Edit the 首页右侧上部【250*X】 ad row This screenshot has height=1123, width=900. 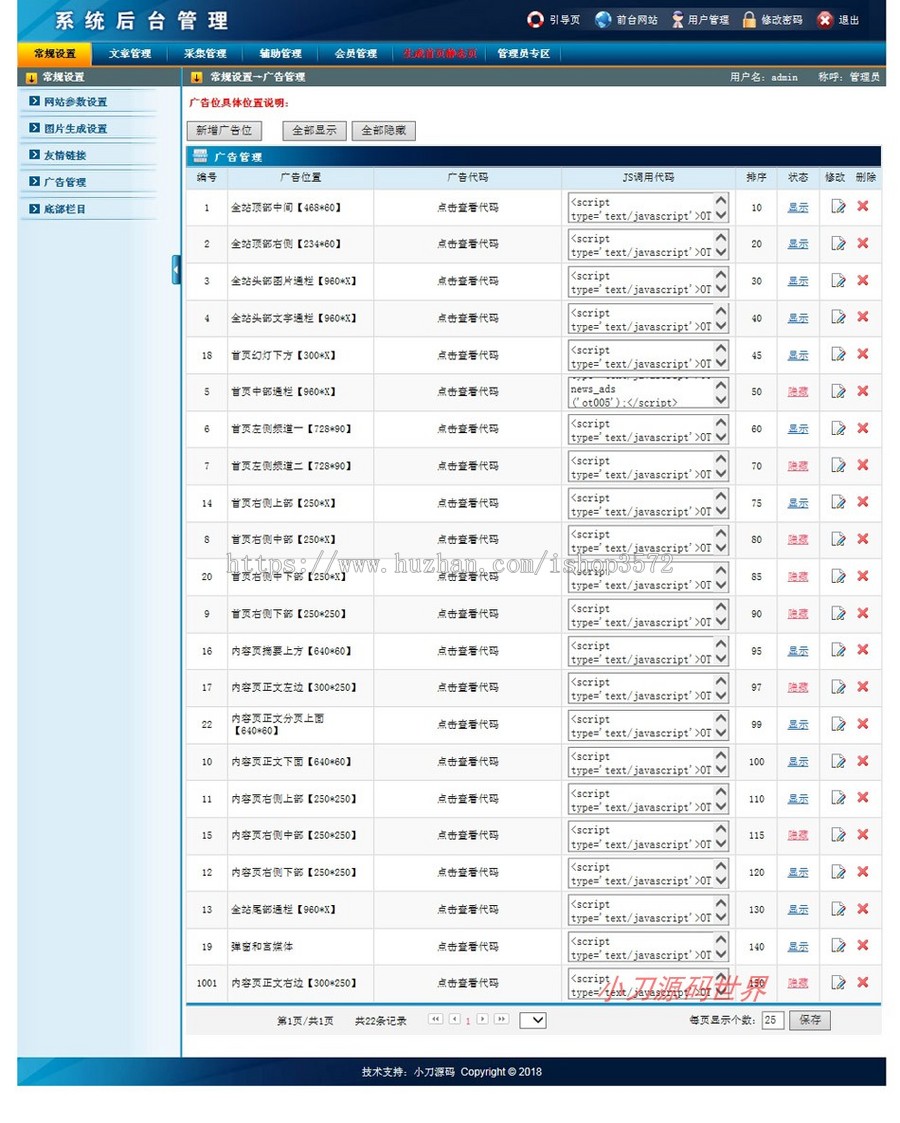coord(838,503)
